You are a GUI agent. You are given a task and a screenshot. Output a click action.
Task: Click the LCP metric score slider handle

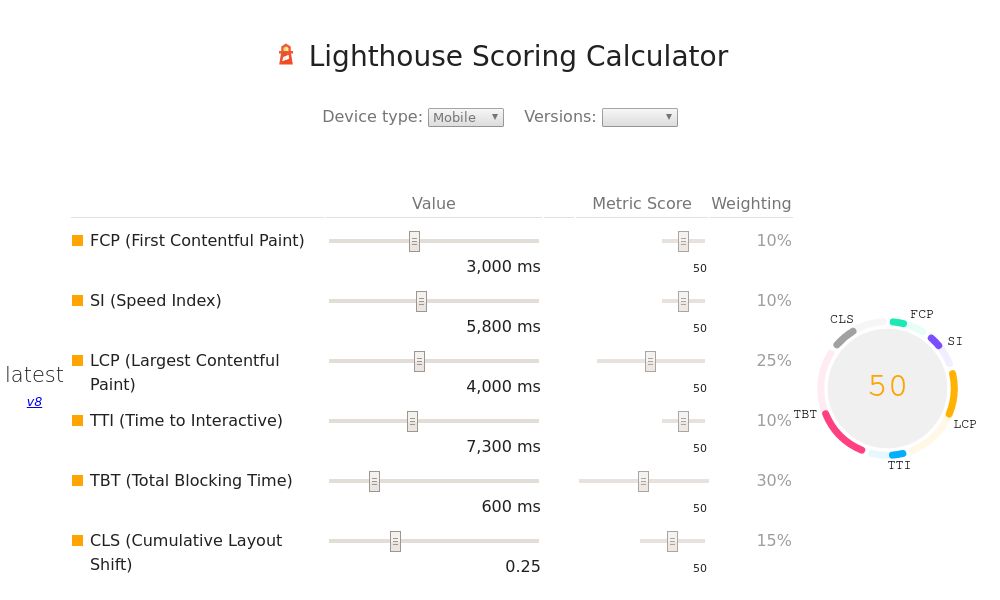[x=651, y=360]
